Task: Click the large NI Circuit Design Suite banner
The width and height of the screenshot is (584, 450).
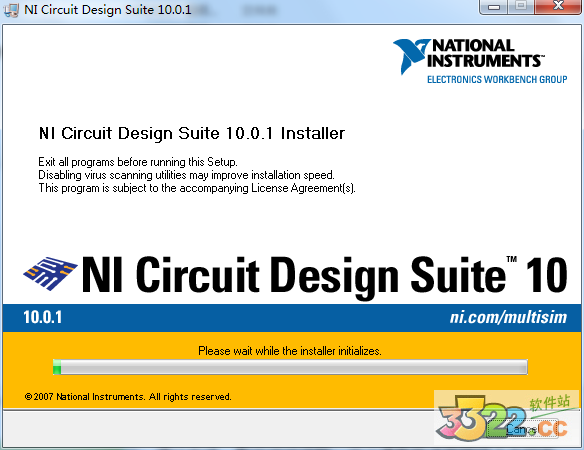Action: click(x=324, y=276)
